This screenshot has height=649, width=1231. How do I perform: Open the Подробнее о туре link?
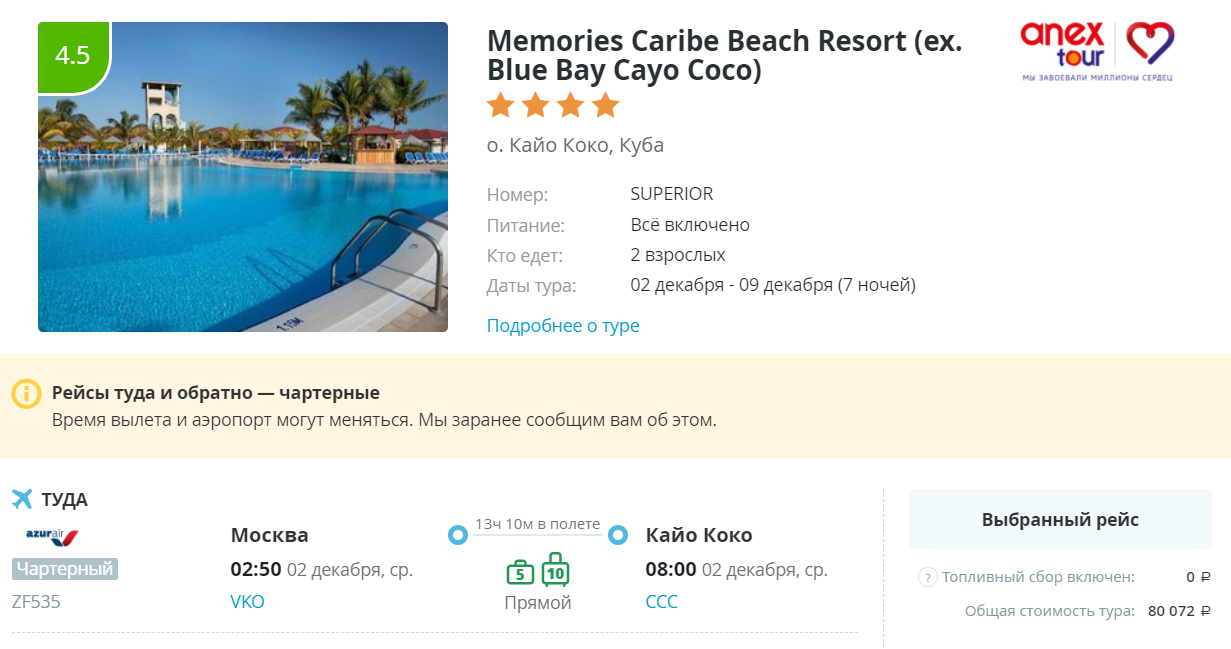pyautogui.click(x=563, y=326)
